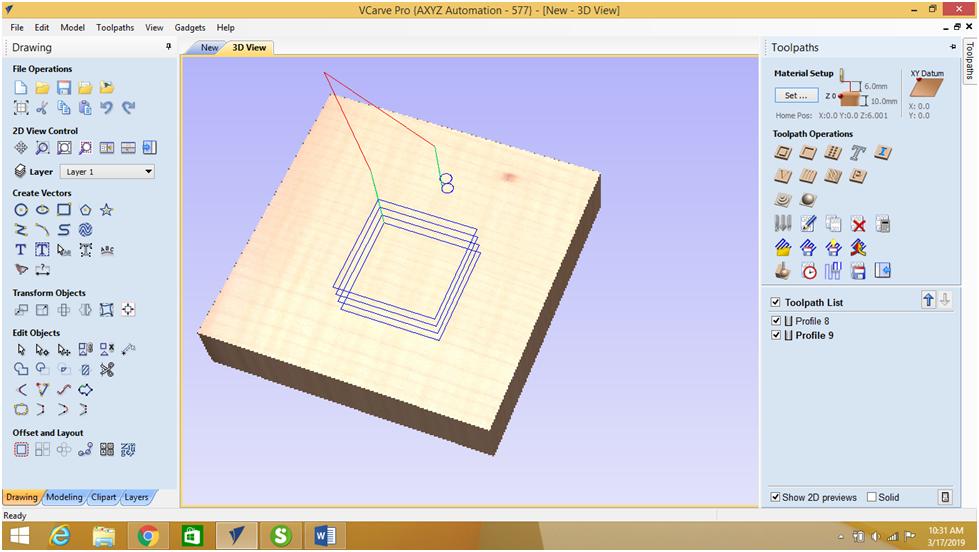Switch to the New 2D tab
Image resolution: width=979 pixels, height=552 pixels.
(209, 47)
